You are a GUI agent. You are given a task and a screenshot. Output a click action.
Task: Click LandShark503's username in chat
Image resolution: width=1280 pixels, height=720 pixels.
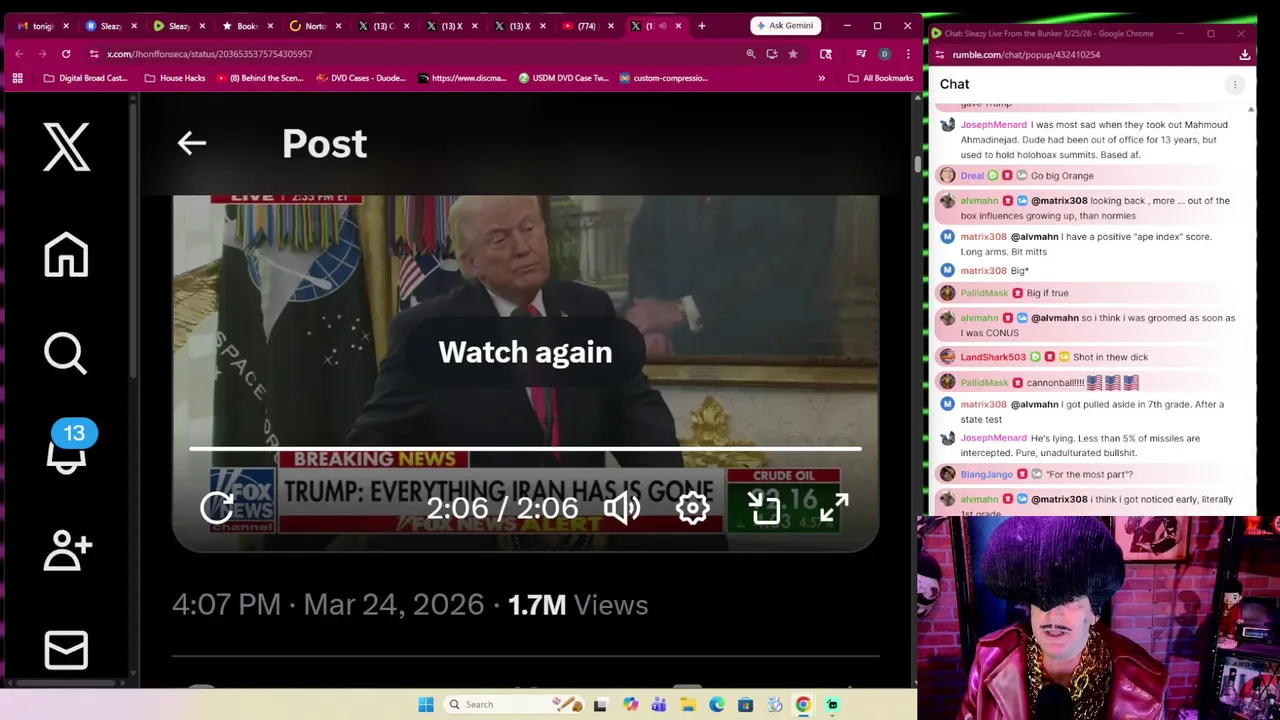993,357
